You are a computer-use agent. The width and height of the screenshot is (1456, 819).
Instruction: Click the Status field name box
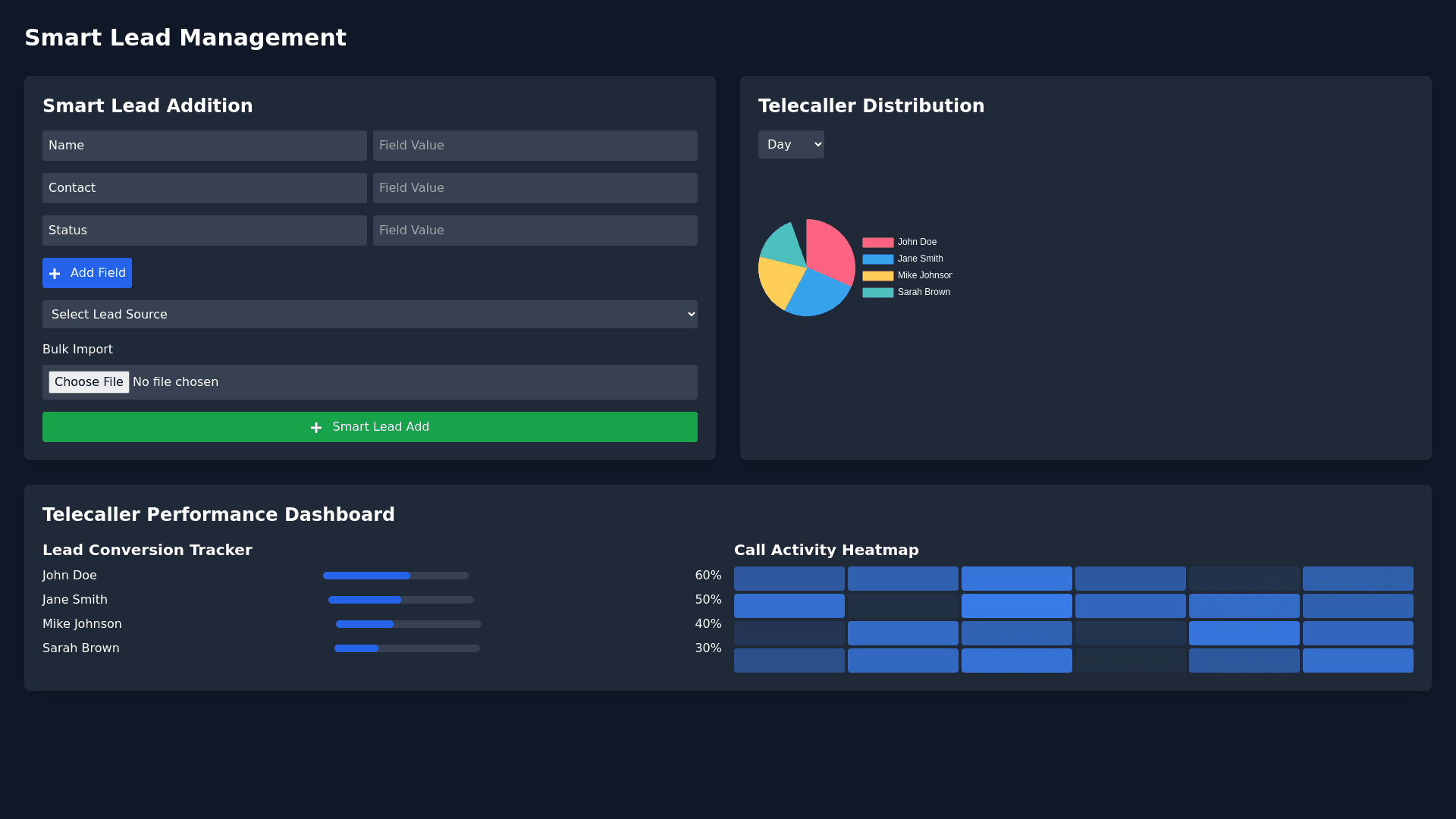coord(204,231)
